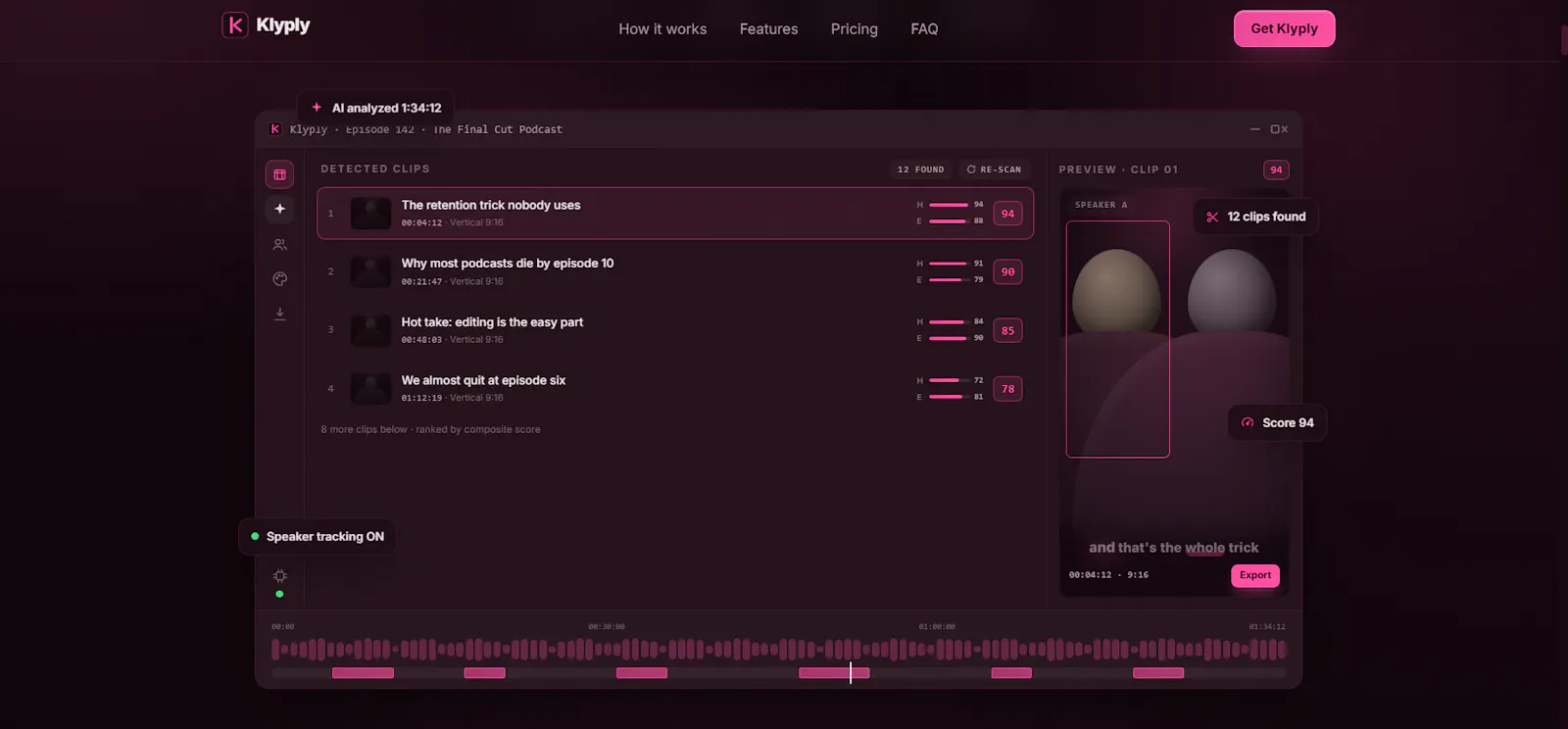Open the Features nav link
The image size is (1568, 729).
pyautogui.click(x=768, y=29)
